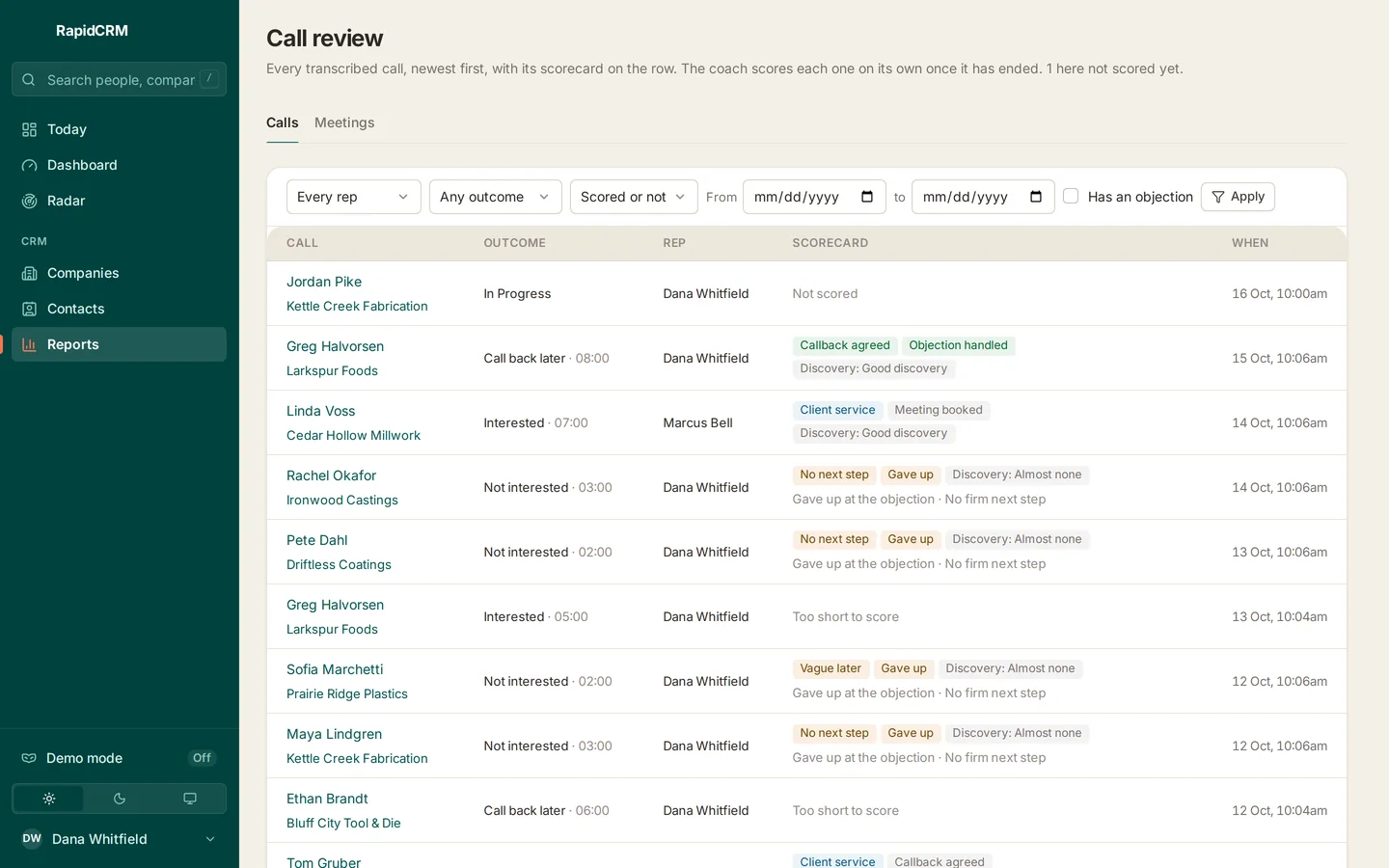Click the Pete Dahl call link
This screenshot has width=1389, height=868.
[316, 540]
